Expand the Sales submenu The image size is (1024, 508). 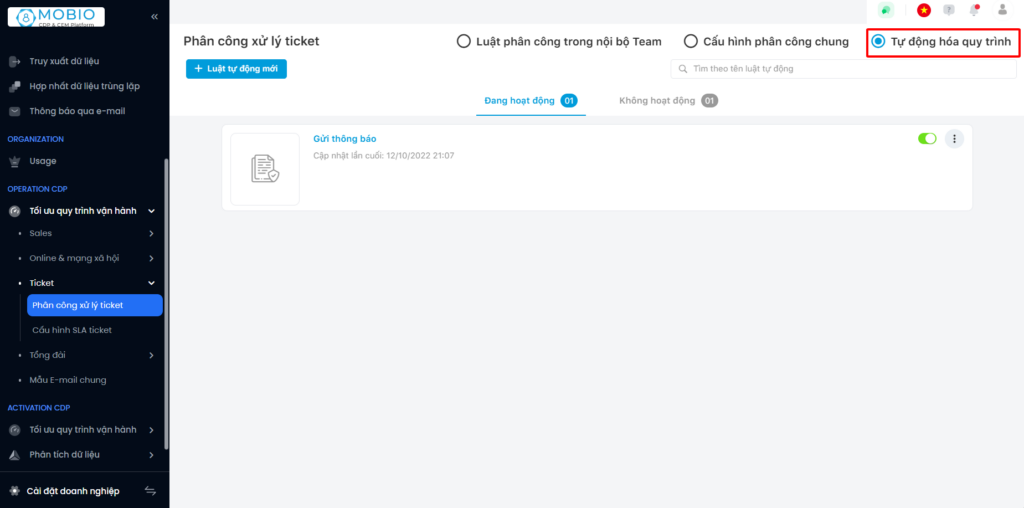point(151,233)
